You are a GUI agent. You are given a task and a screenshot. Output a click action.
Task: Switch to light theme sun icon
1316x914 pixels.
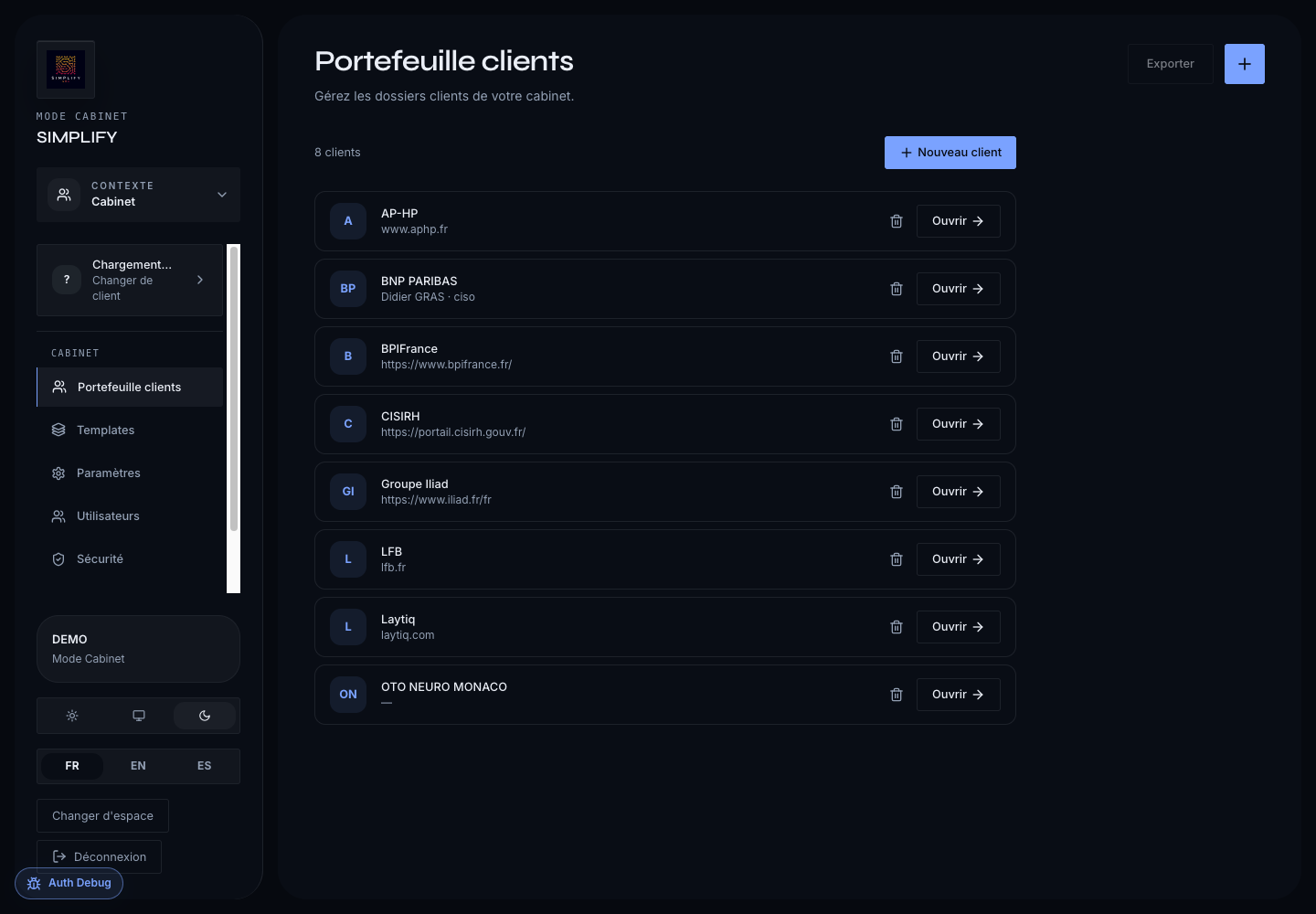(x=72, y=716)
